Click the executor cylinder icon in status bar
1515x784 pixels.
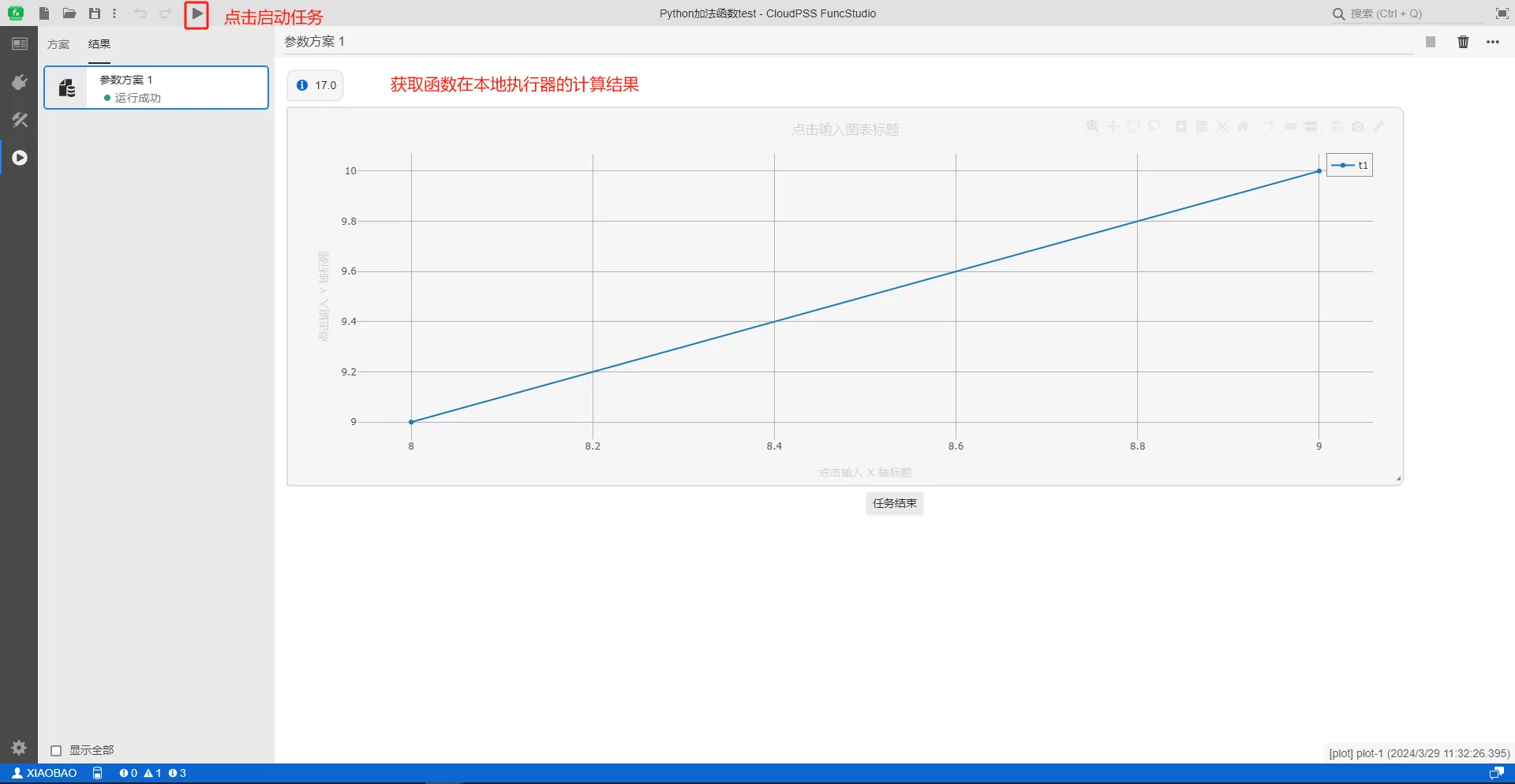pos(98,773)
